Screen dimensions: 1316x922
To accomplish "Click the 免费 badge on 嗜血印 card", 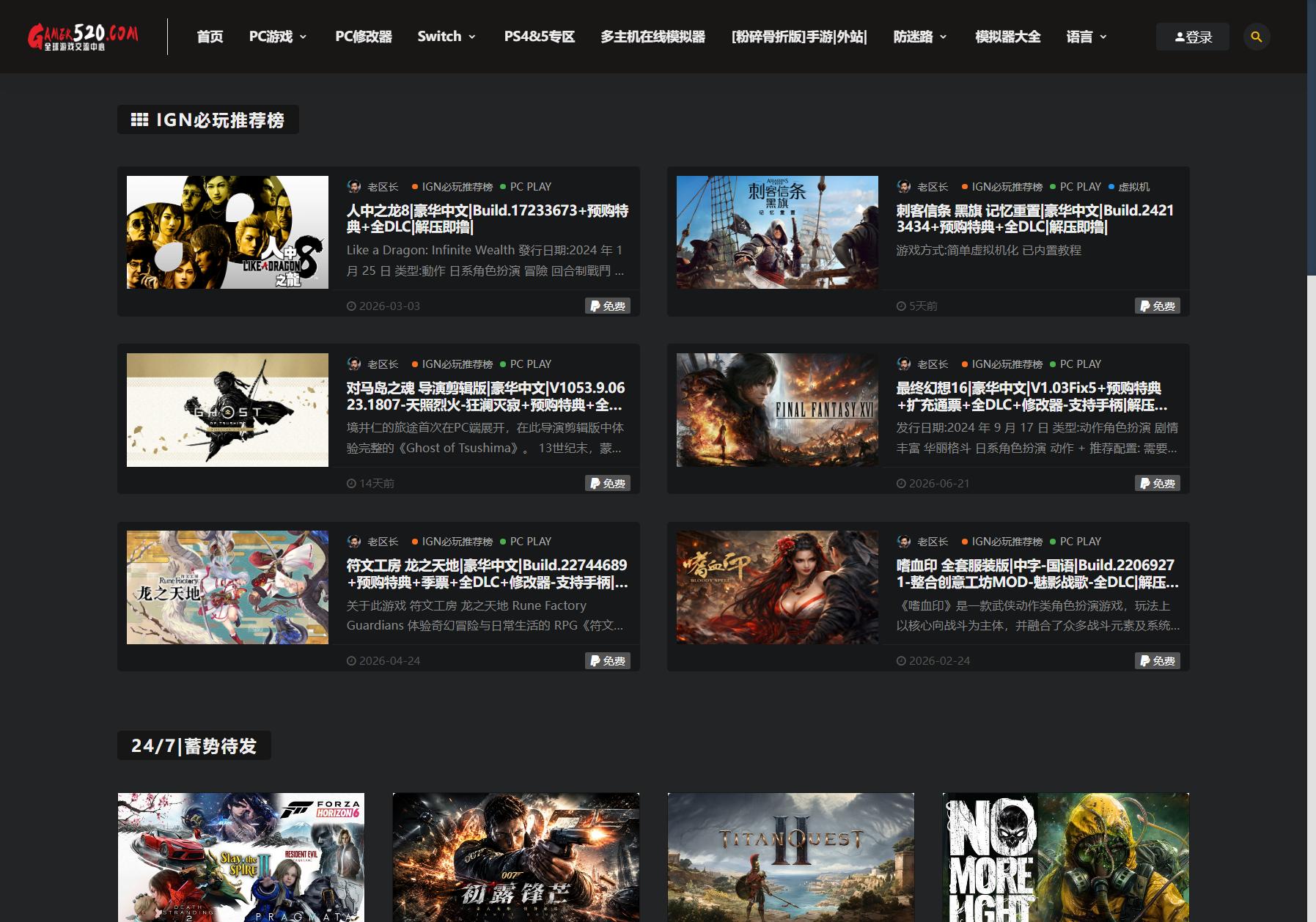I will coord(1158,660).
